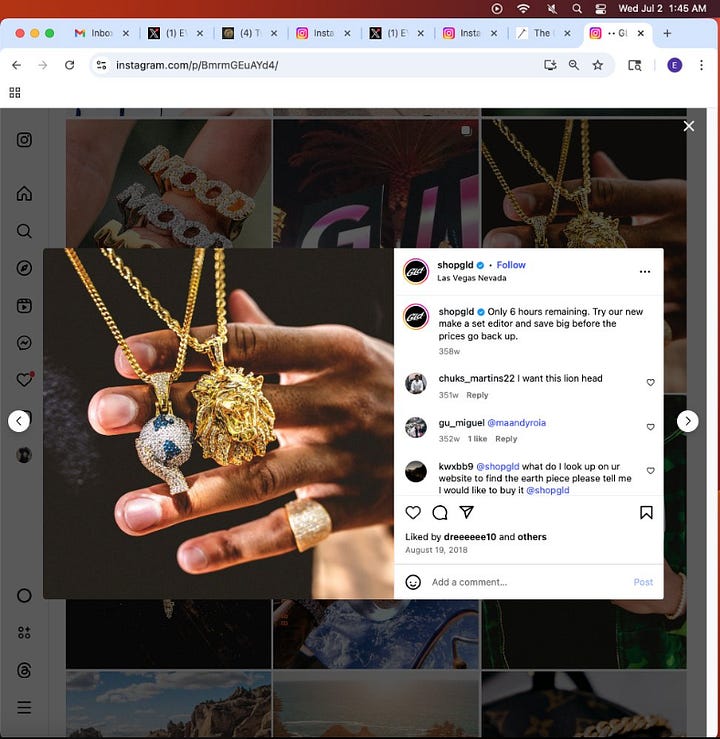Open more options ellipsis on post header
This screenshot has height=739, width=720.
(645, 271)
